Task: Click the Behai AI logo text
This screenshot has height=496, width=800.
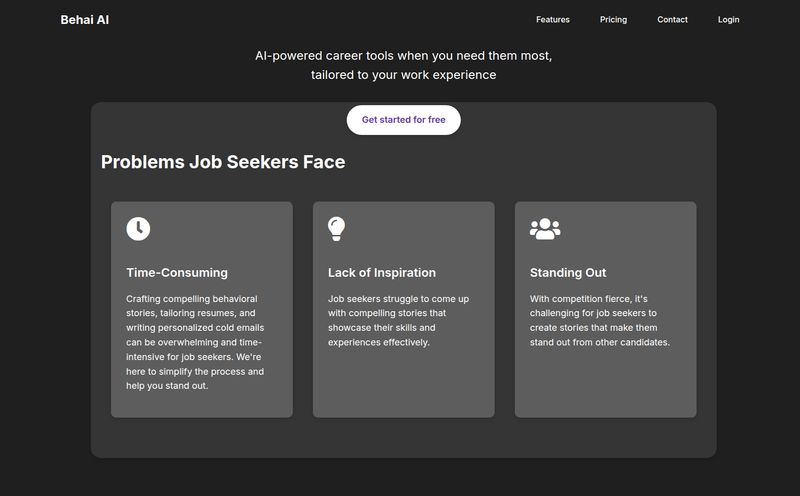Action: [x=85, y=20]
